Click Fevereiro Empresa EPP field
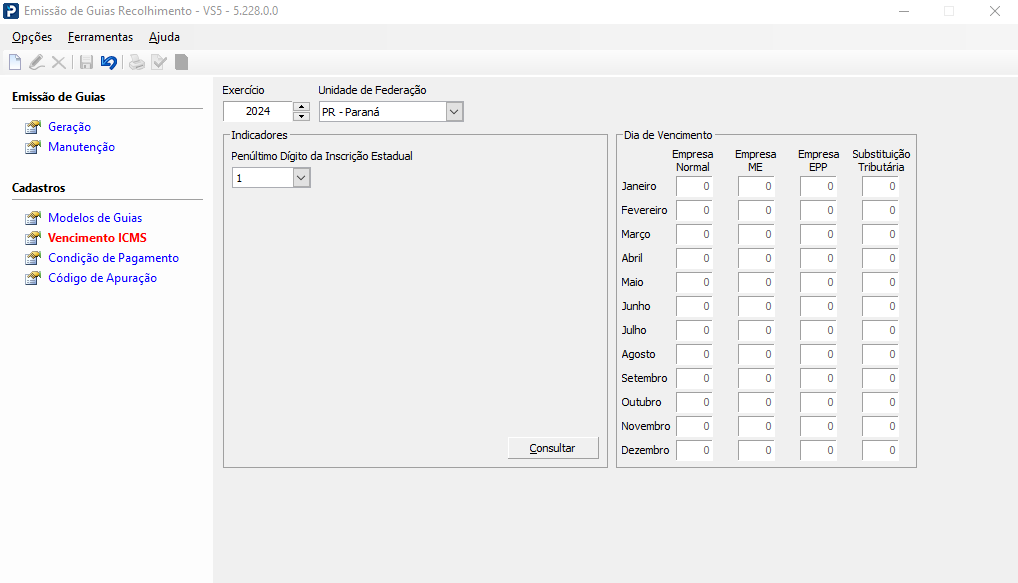This screenshot has width=1018, height=583. pyautogui.click(x=818, y=210)
